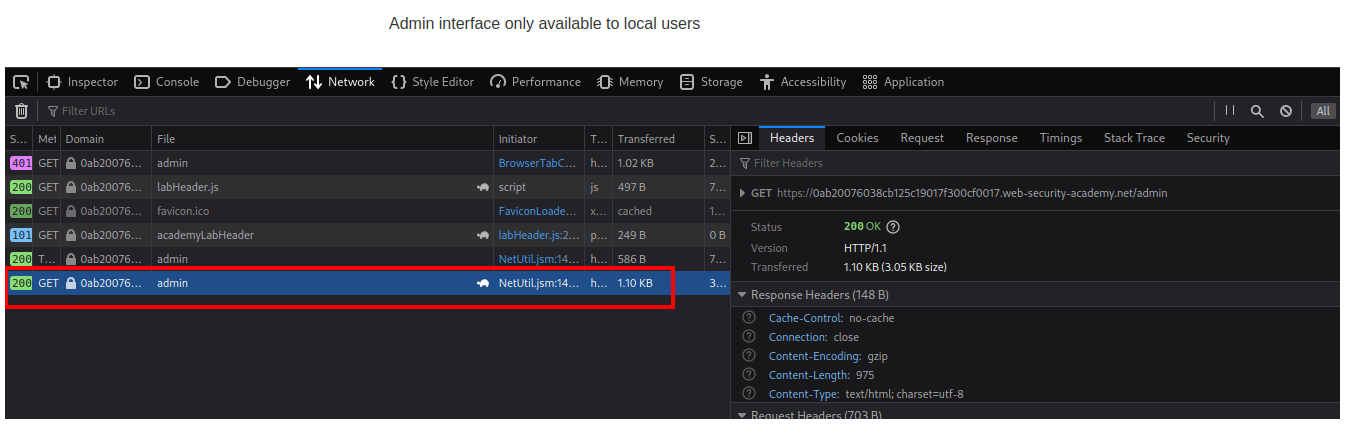Image resolution: width=1345 pixels, height=424 pixels.
Task: Click the request blocking icon
Action: (1286, 111)
